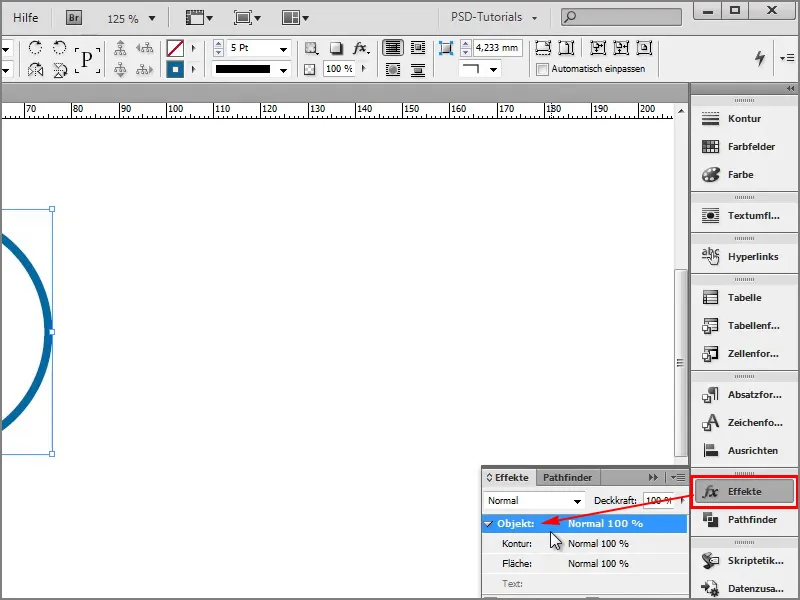Image resolution: width=800 pixels, height=600 pixels.
Task: Click the Effekte button in dock
Action: pyautogui.click(x=744, y=492)
